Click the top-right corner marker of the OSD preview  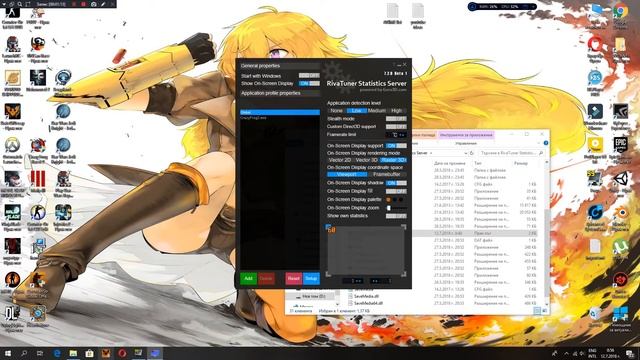point(404,227)
